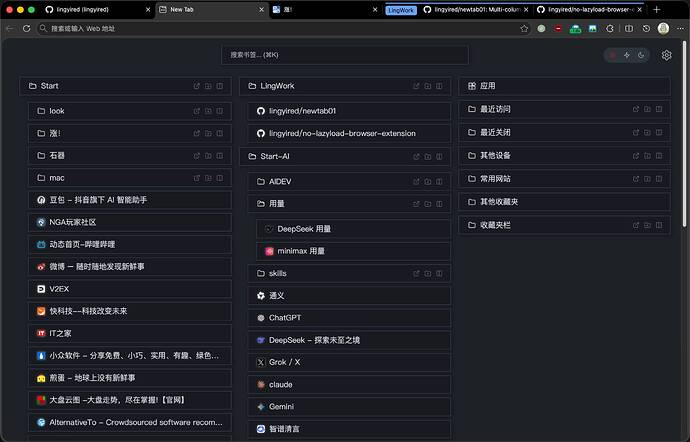Open the Grok / X bookmark

(x=349, y=362)
